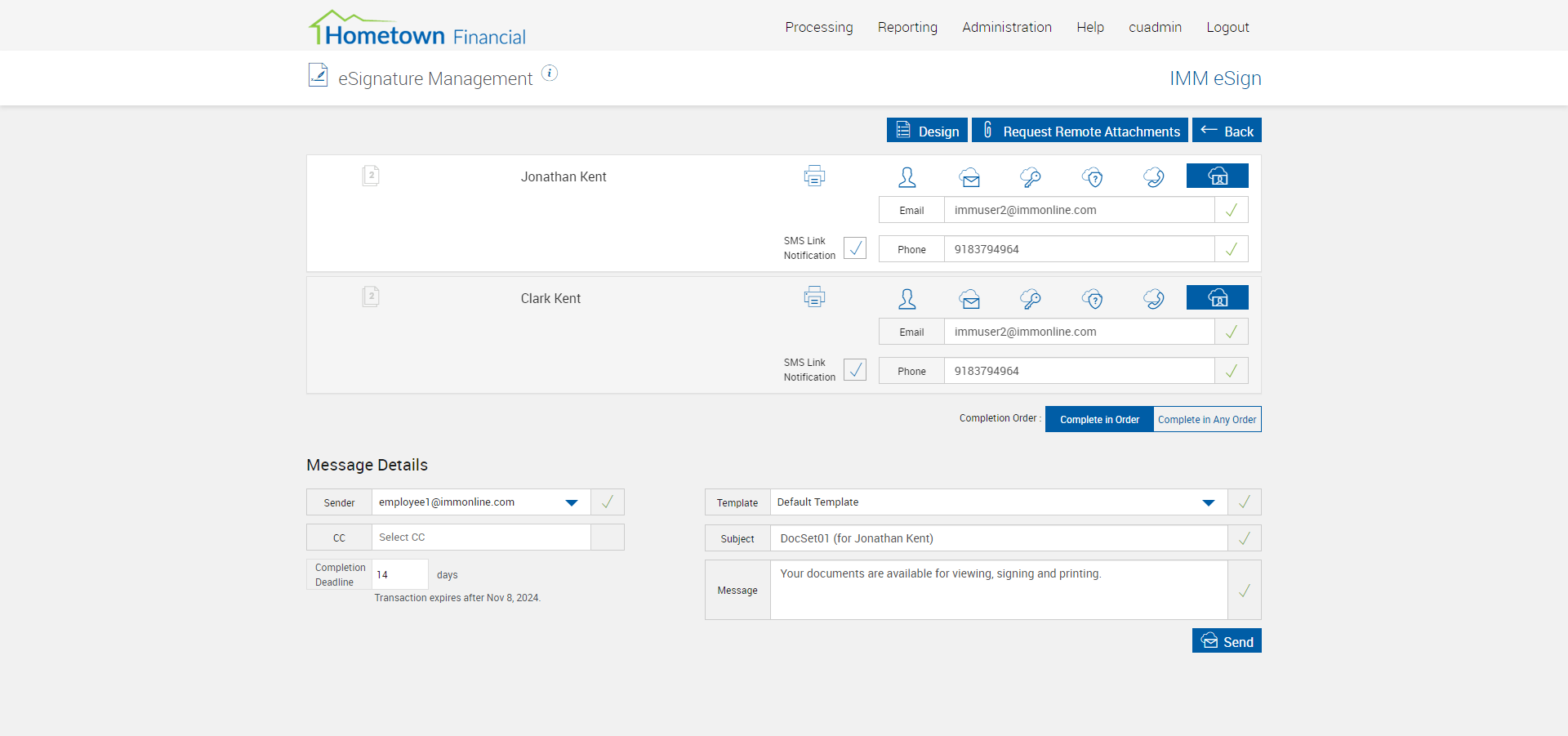
Task: Click the Design button
Action: (927, 131)
